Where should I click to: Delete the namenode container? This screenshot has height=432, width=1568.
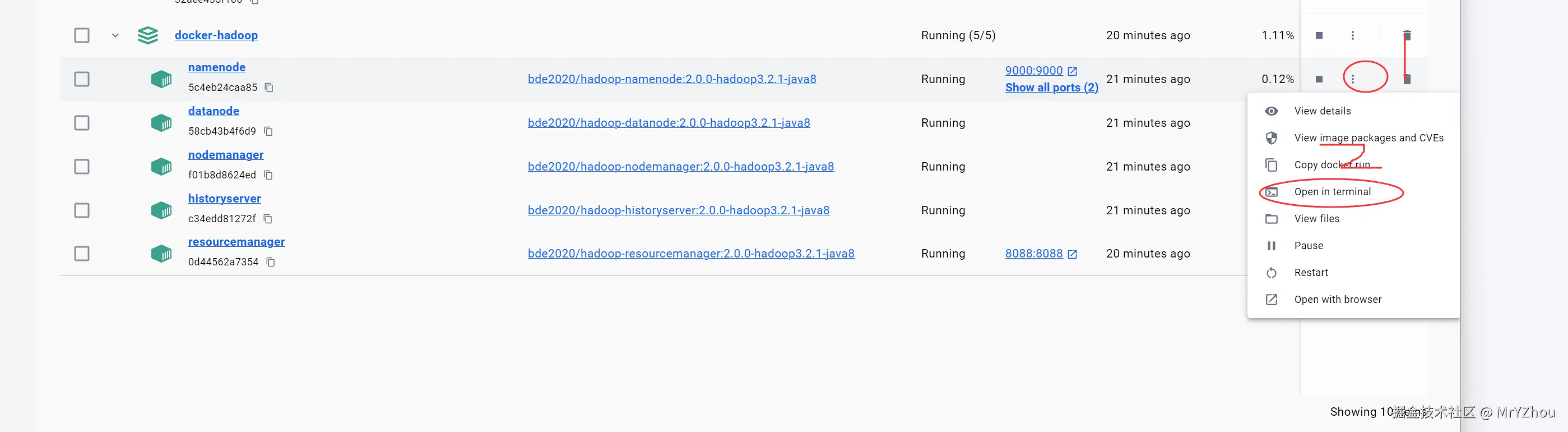(1407, 79)
